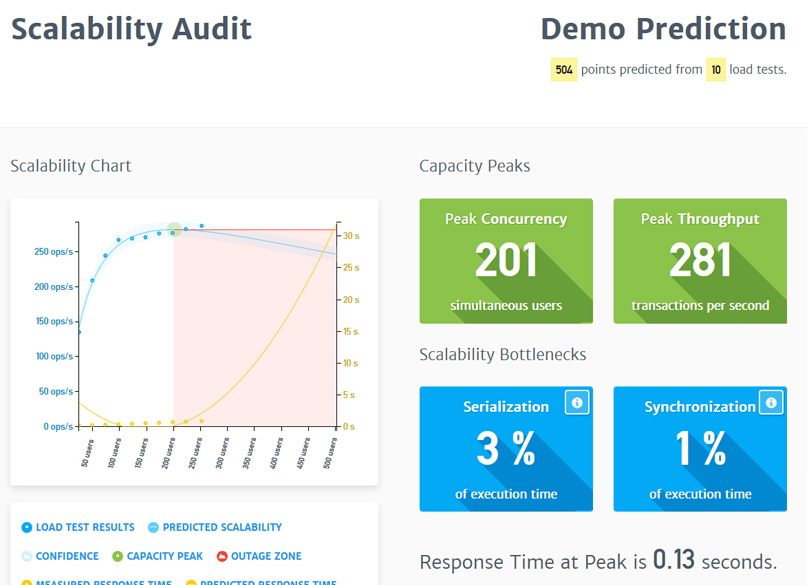Open the Synchronization info icon
This screenshot has height=585, width=808.
tap(771, 403)
